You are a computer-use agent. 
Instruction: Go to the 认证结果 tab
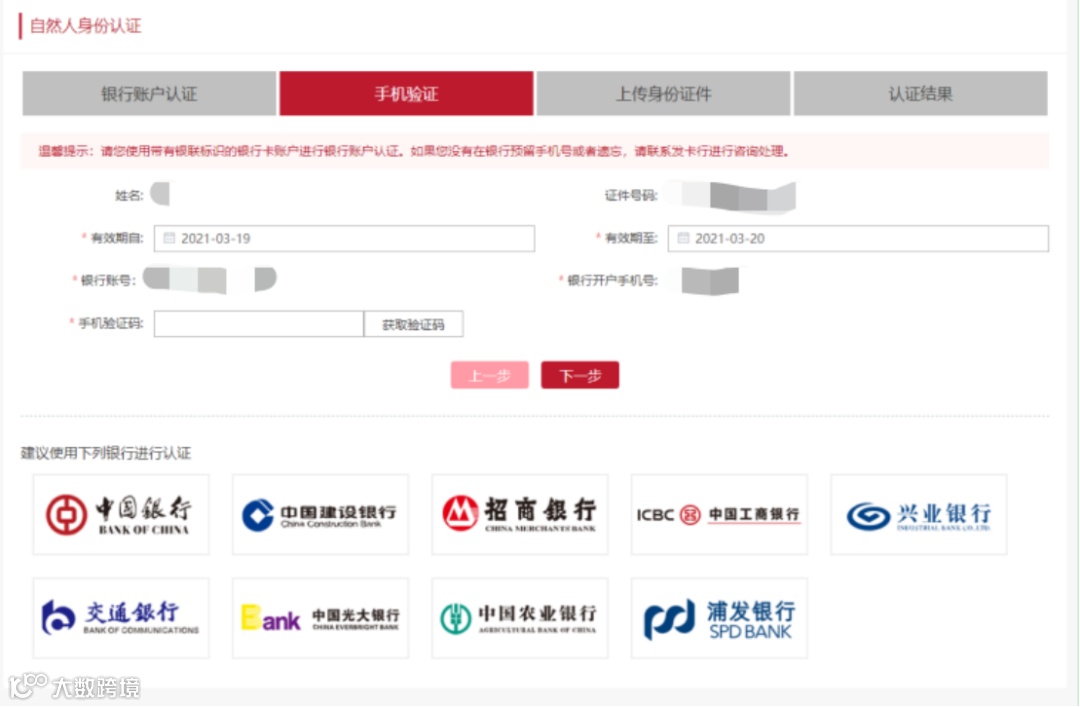click(x=920, y=94)
